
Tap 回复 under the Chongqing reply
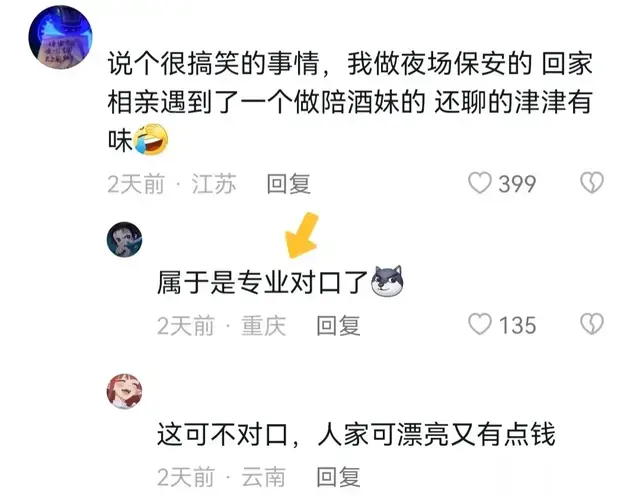click(x=338, y=325)
